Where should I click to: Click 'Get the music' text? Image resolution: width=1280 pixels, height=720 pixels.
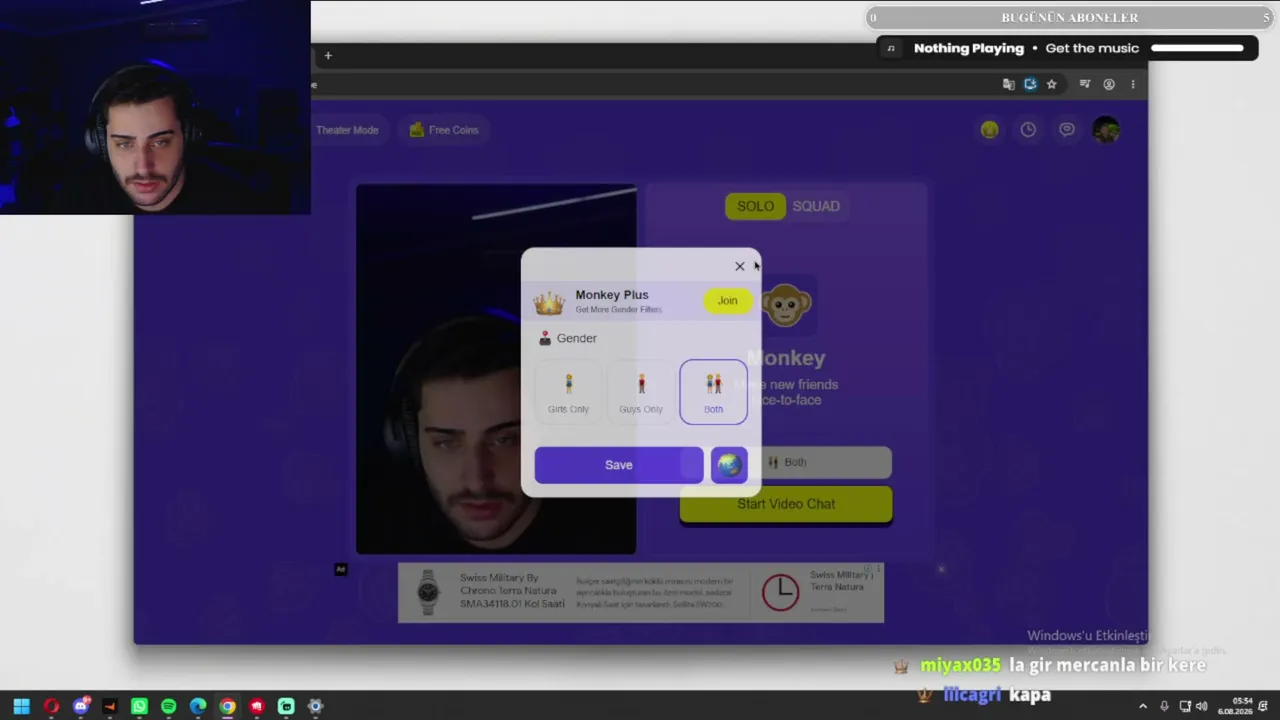[1092, 48]
